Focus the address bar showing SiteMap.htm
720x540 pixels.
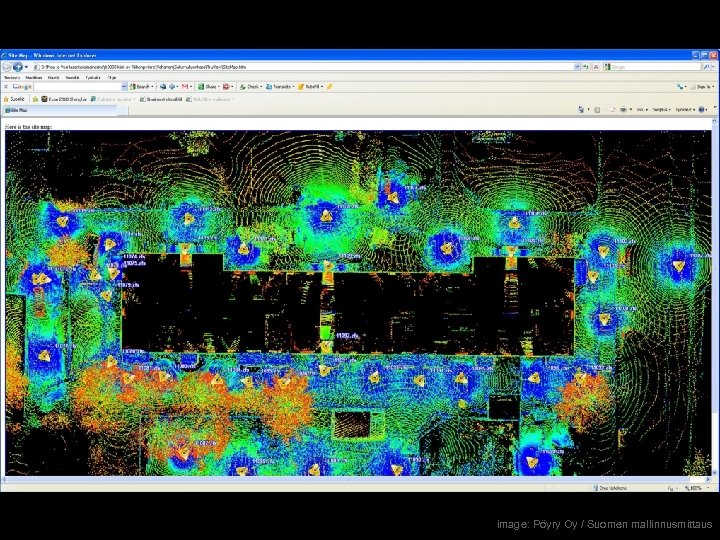(303, 67)
